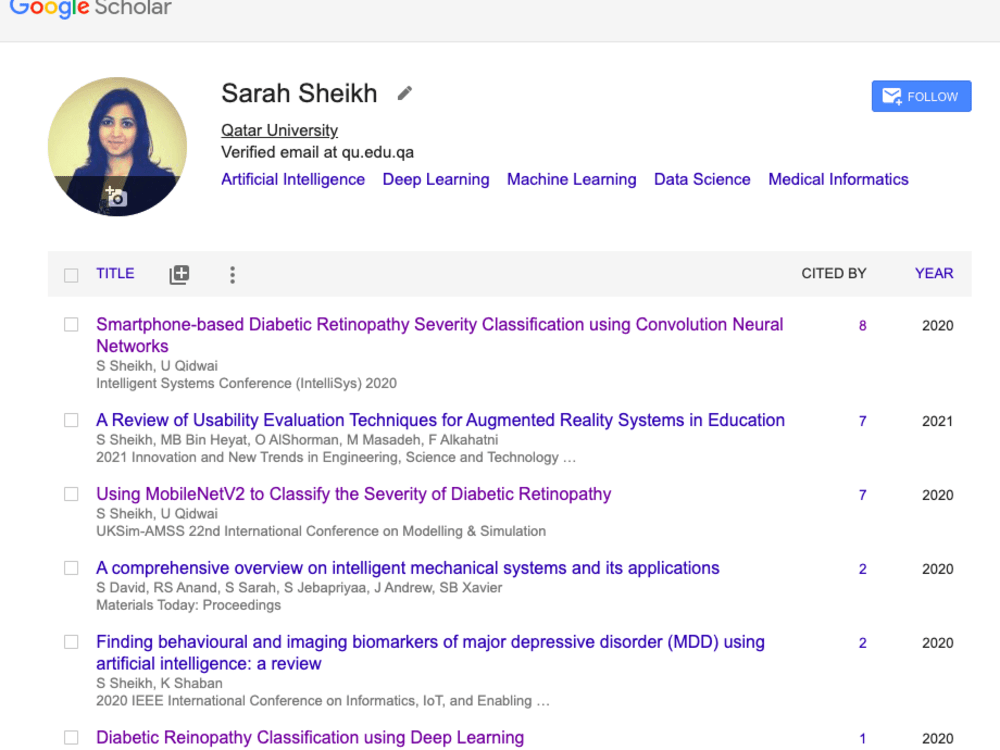Image resolution: width=1000 pixels, height=750 pixels.
Task: Click 2021 Innovation and New Trends venue text
Action: tap(336, 457)
